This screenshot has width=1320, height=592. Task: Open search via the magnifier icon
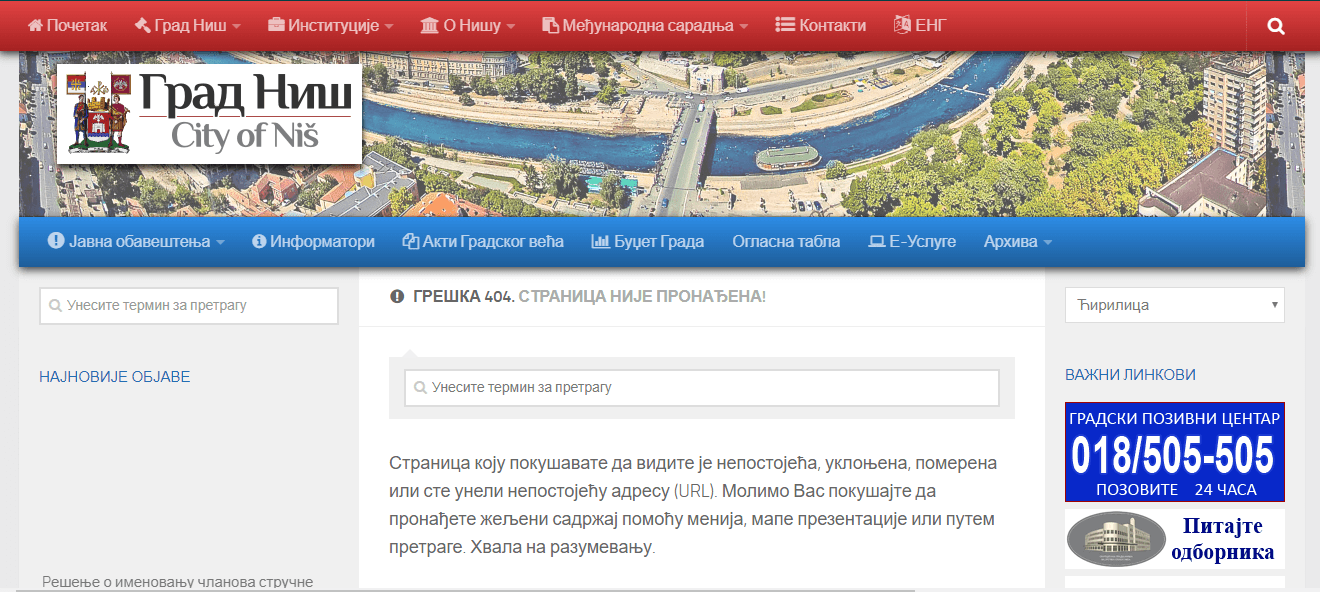(1275, 25)
